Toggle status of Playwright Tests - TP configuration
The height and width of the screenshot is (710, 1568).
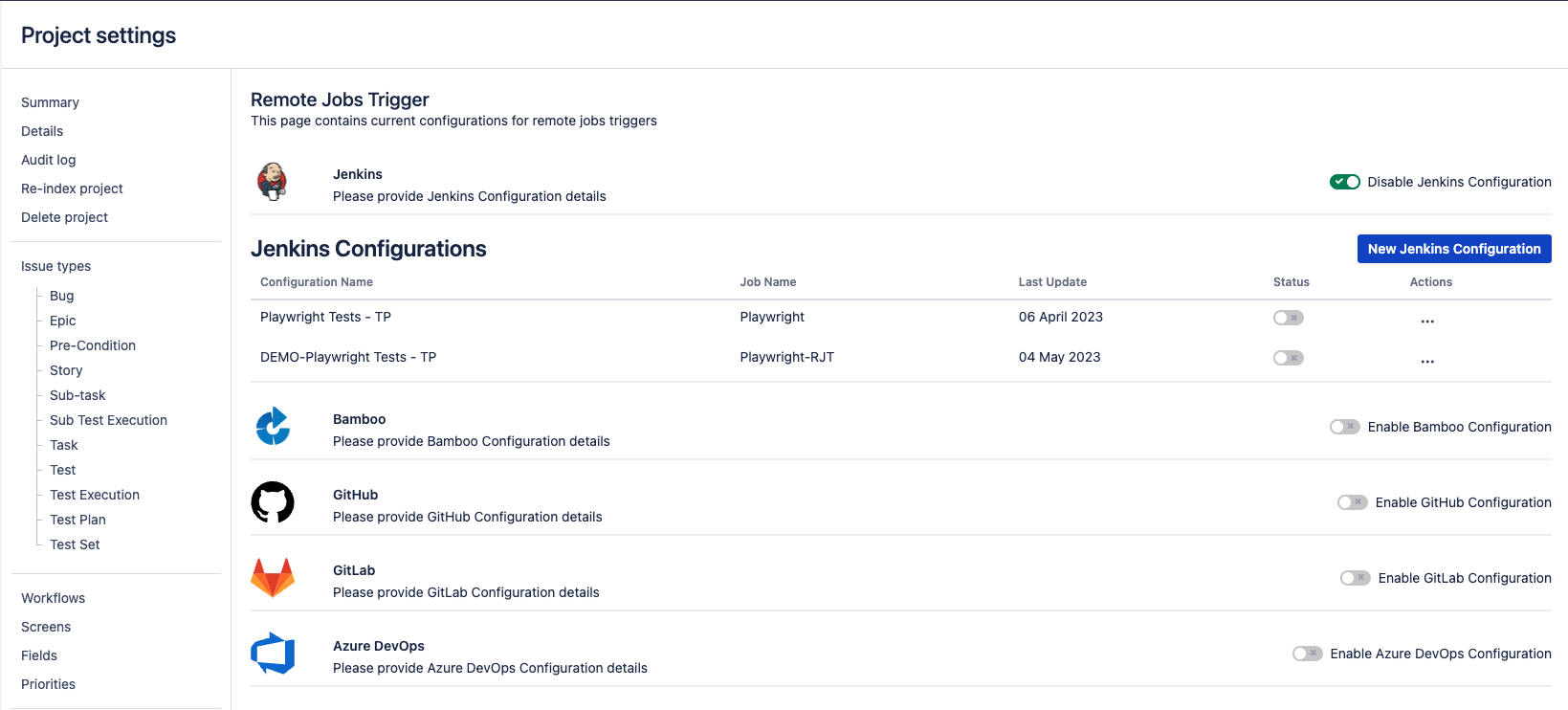(x=1289, y=318)
